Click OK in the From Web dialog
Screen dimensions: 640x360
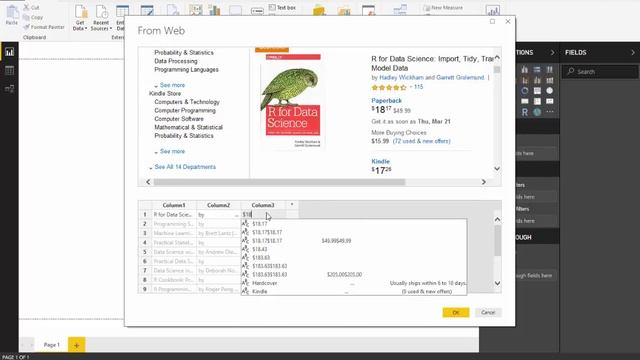(456, 312)
